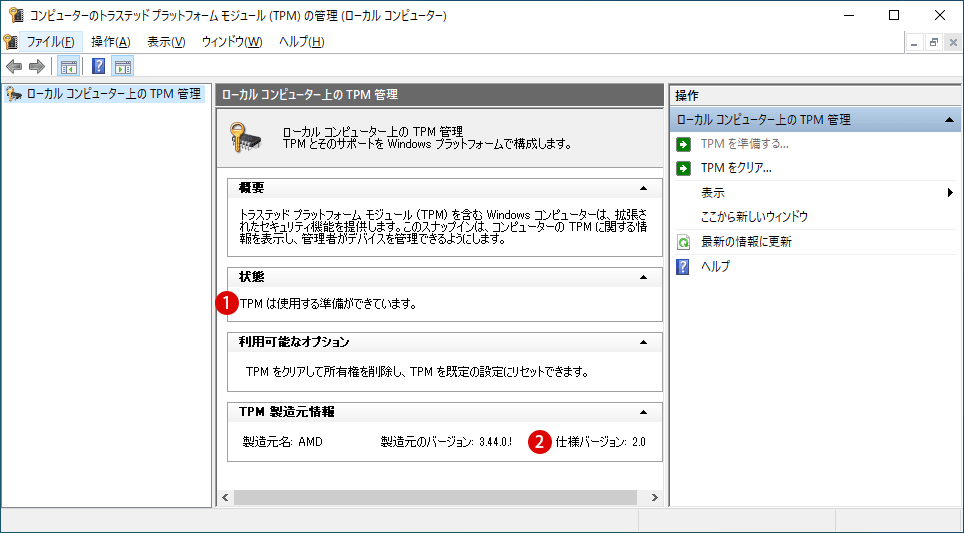Viewport: 964px width, 533px height.
Task: Open the ファイル(F) menu
Action: coord(50,42)
